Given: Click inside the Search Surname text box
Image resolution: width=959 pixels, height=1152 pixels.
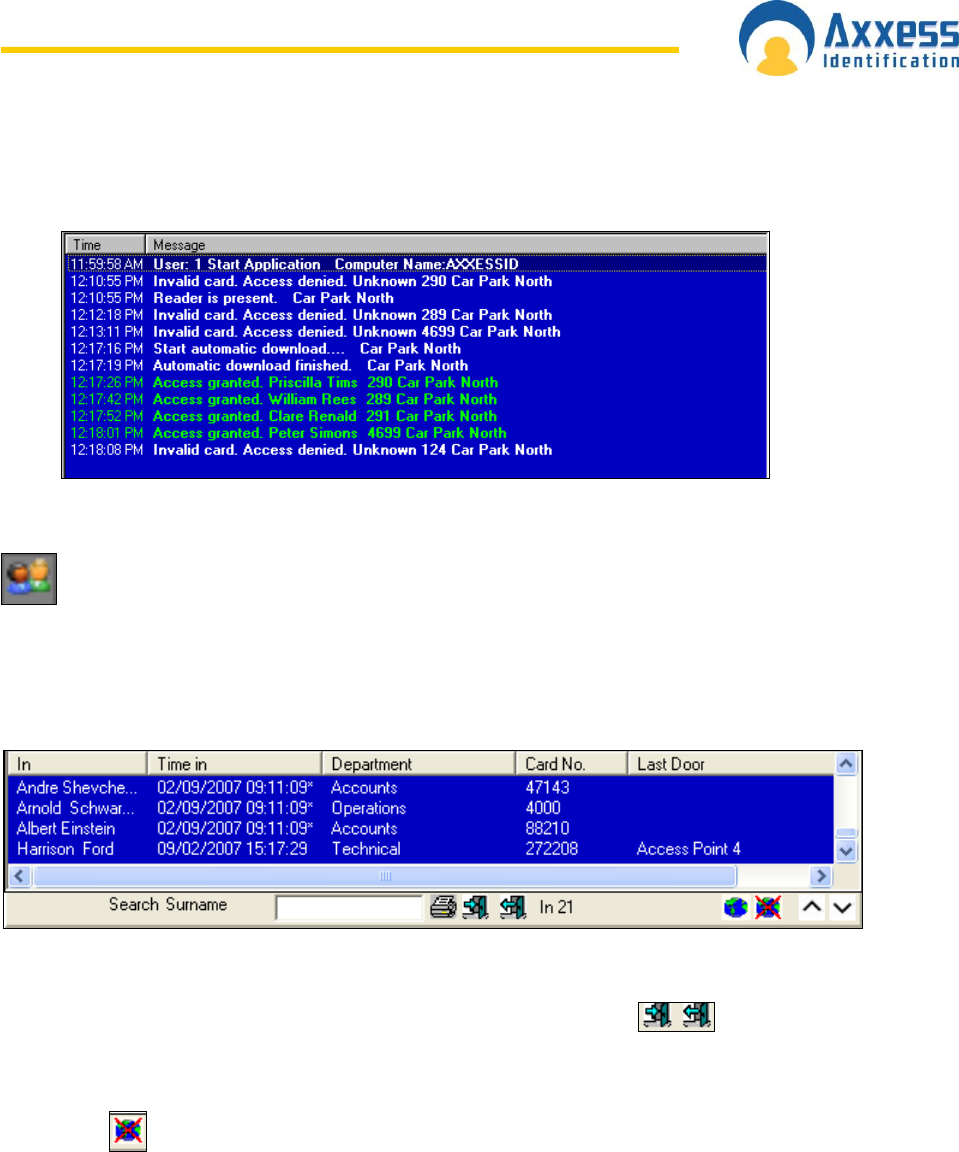Looking at the screenshot, I should click(349, 908).
